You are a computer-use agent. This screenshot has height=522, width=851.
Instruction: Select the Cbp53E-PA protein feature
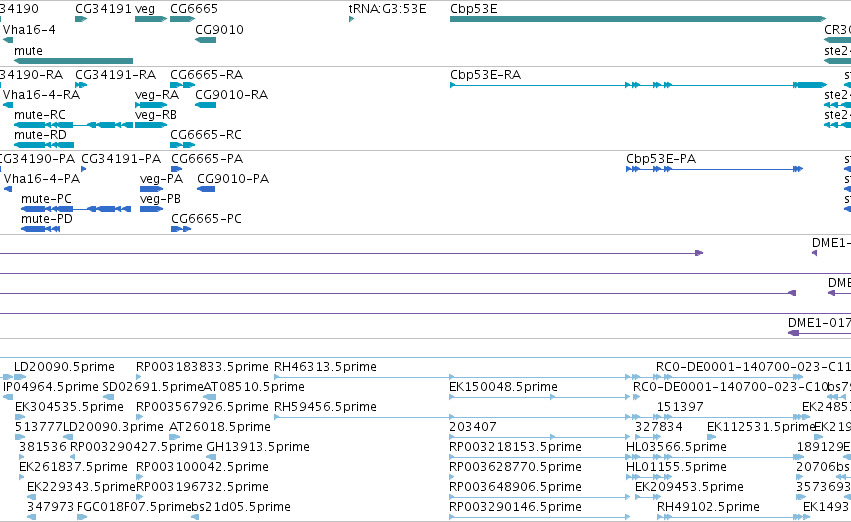coord(714,169)
